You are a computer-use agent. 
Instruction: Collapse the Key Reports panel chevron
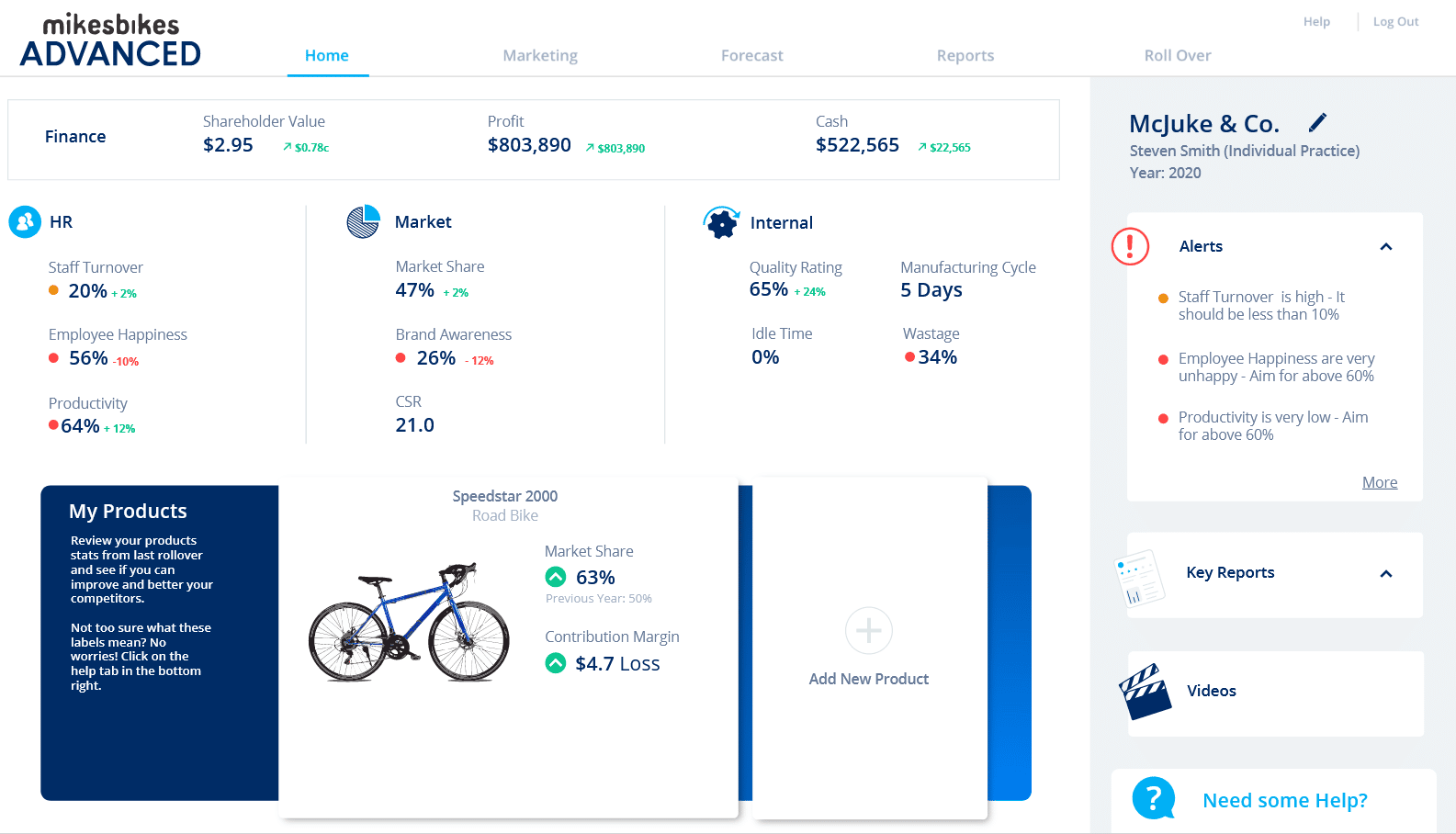(1386, 573)
